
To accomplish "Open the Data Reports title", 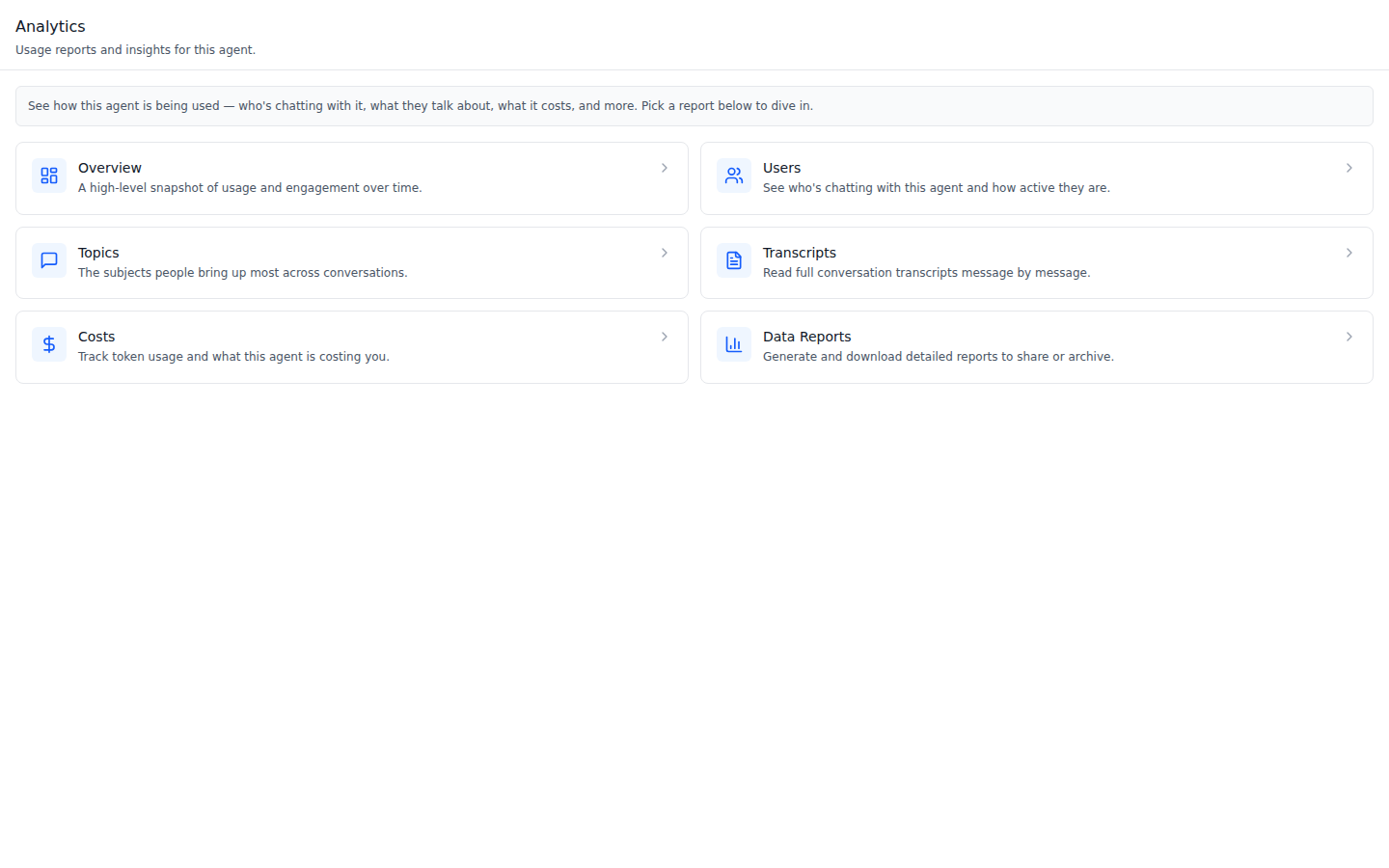I will [x=807, y=337].
